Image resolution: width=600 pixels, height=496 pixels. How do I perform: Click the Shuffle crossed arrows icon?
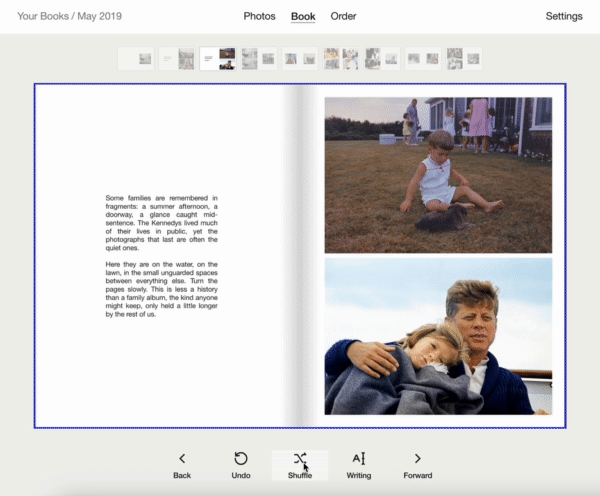300,458
